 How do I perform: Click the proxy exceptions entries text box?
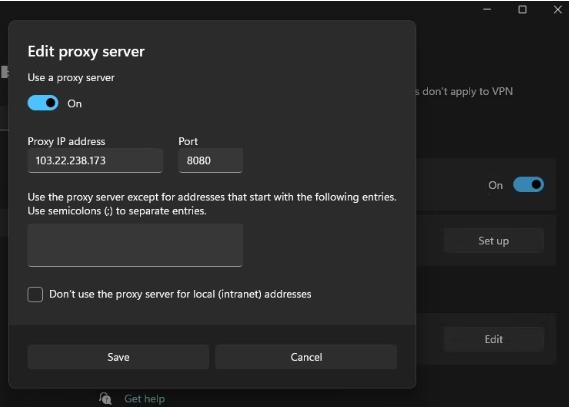click(135, 245)
